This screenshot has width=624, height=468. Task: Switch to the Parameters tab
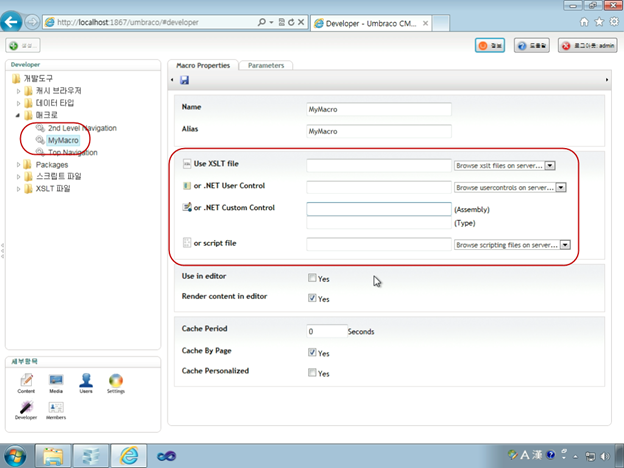click(266, 65)
